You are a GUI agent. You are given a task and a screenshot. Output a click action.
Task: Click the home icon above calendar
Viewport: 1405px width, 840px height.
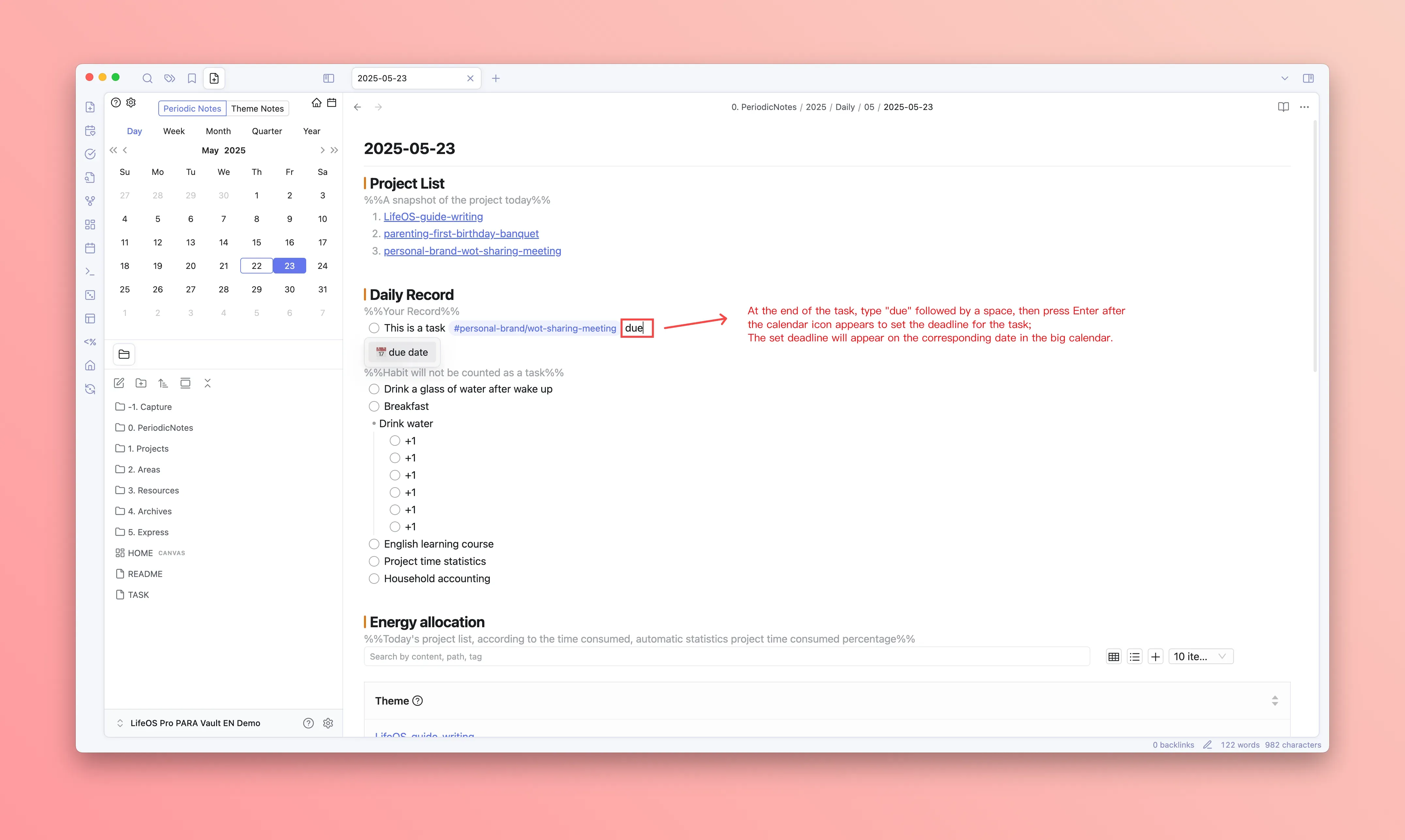(x=316, y=102)
